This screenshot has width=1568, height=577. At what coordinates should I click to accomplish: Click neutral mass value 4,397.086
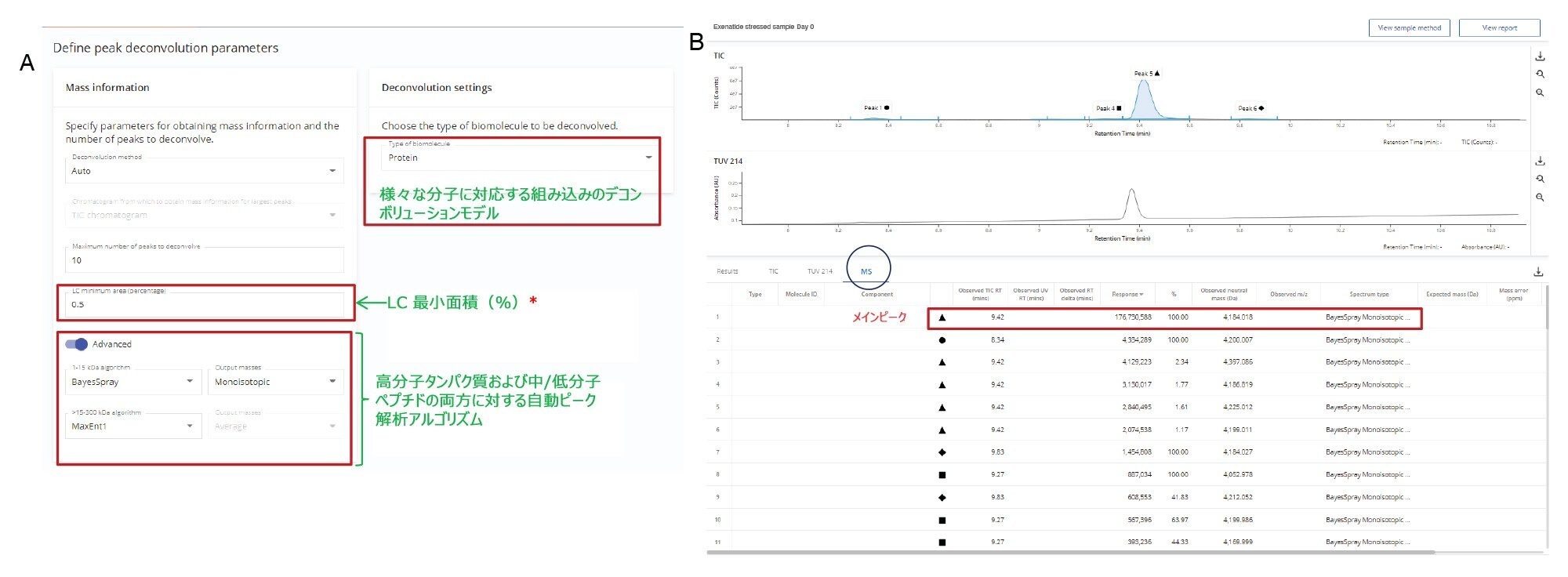tap(1237, 362)
